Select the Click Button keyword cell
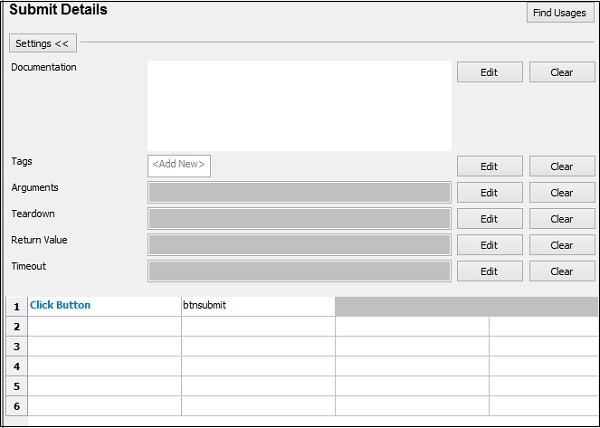 (x=104, y=306)
